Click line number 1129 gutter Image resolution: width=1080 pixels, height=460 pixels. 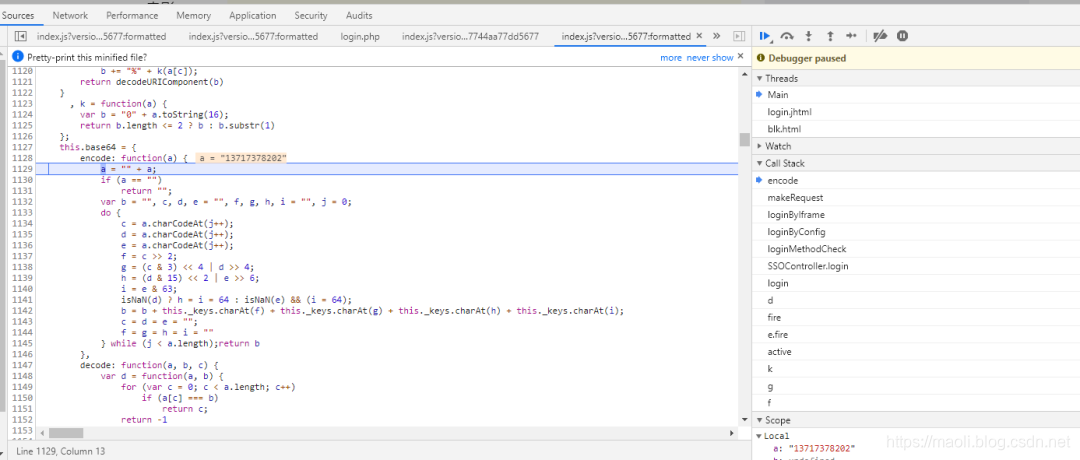pos(21,169)
